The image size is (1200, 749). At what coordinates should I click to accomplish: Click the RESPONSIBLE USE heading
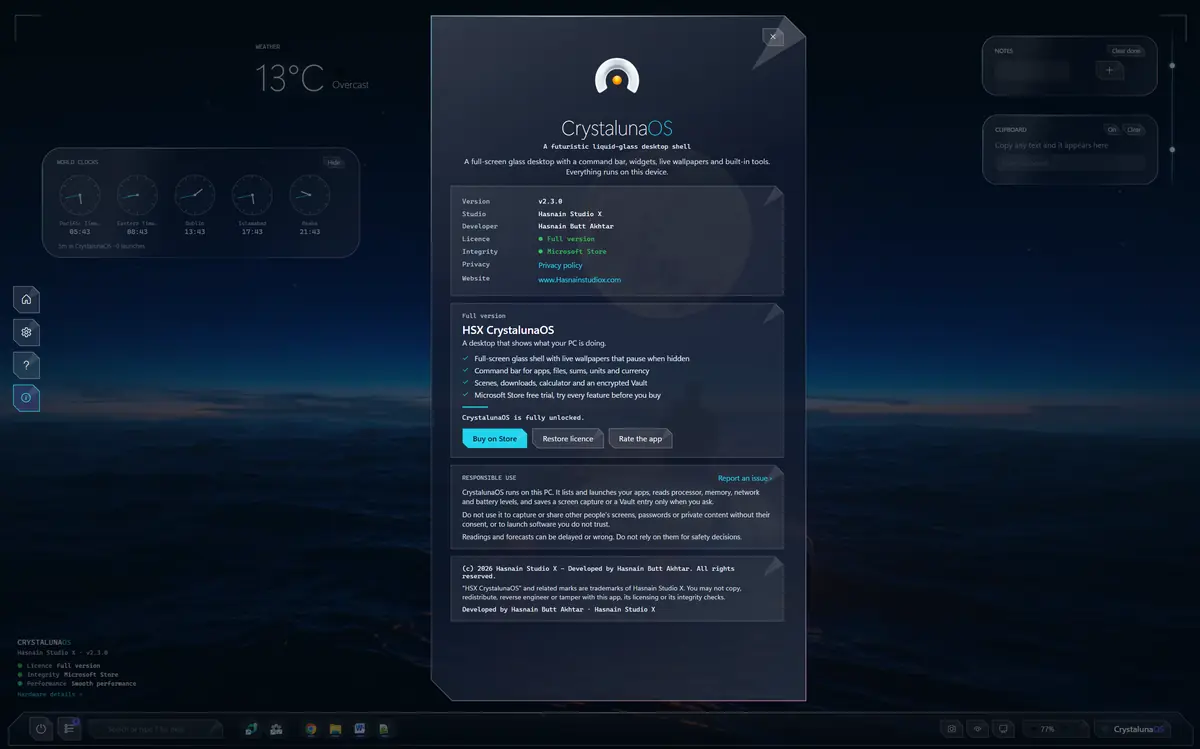[x=489, y=478]
